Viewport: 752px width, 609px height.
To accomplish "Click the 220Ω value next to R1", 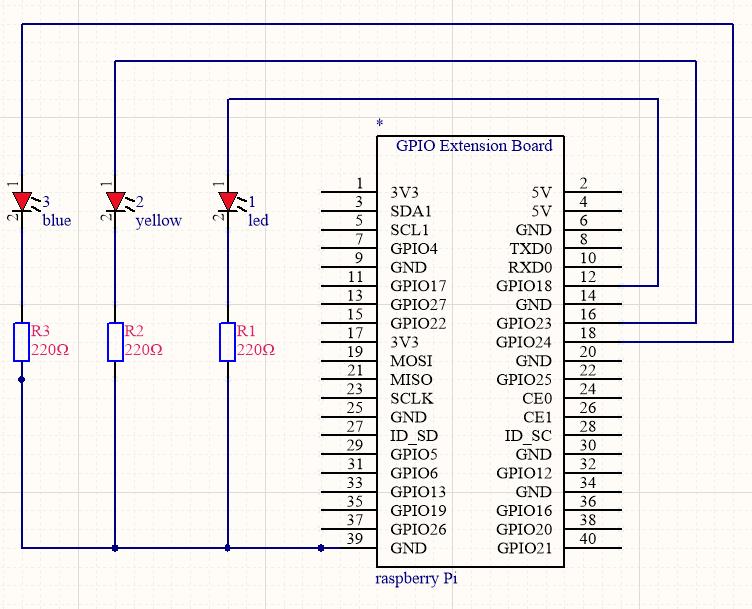I will [x=256, y=350].
